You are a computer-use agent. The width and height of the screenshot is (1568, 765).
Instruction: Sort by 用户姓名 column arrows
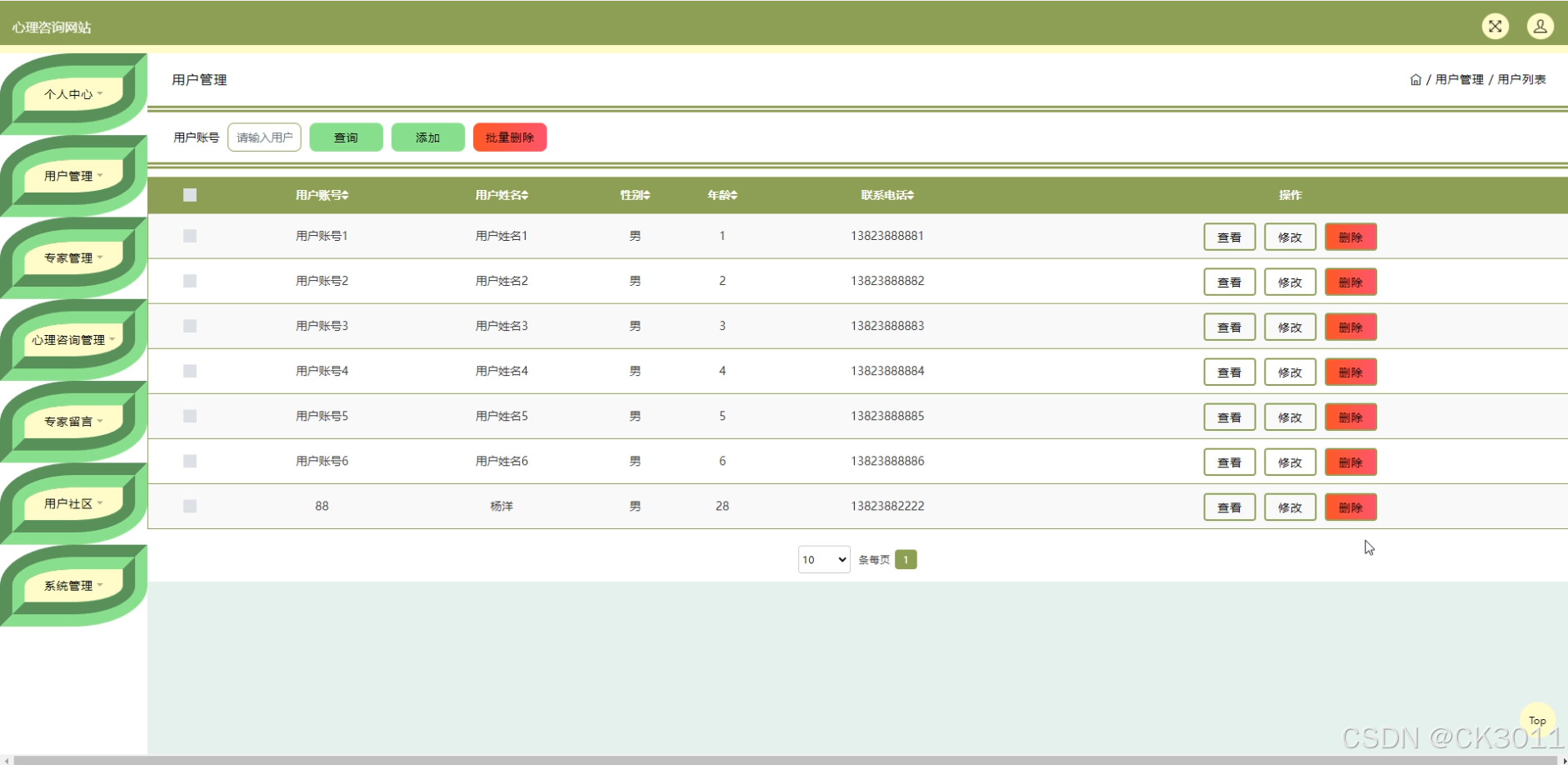pyautogui.click(x=525, y=195)
